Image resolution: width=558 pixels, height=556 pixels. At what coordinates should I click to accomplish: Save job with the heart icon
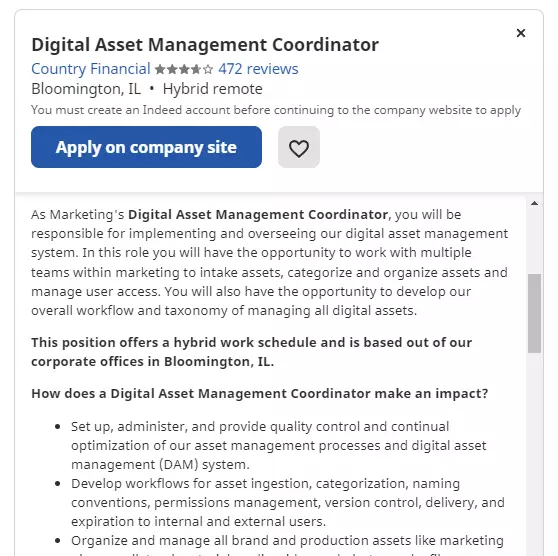click(299, 147)
